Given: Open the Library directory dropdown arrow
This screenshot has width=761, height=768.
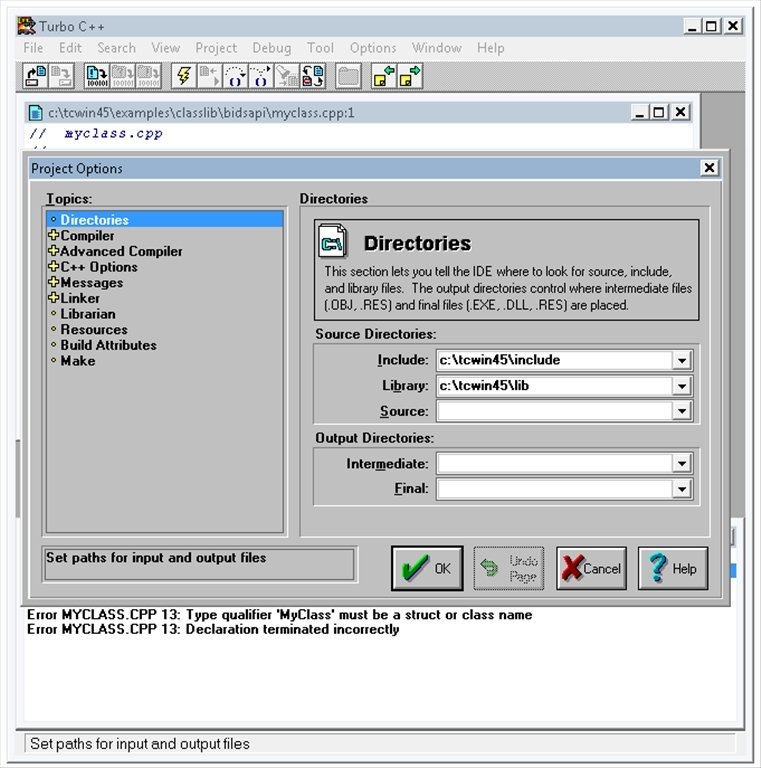Looking at the screenshot, I should (682, 386).
